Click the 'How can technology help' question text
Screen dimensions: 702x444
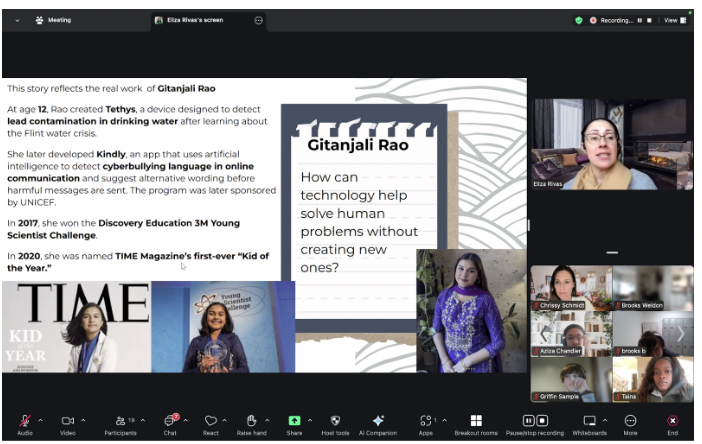359,222
